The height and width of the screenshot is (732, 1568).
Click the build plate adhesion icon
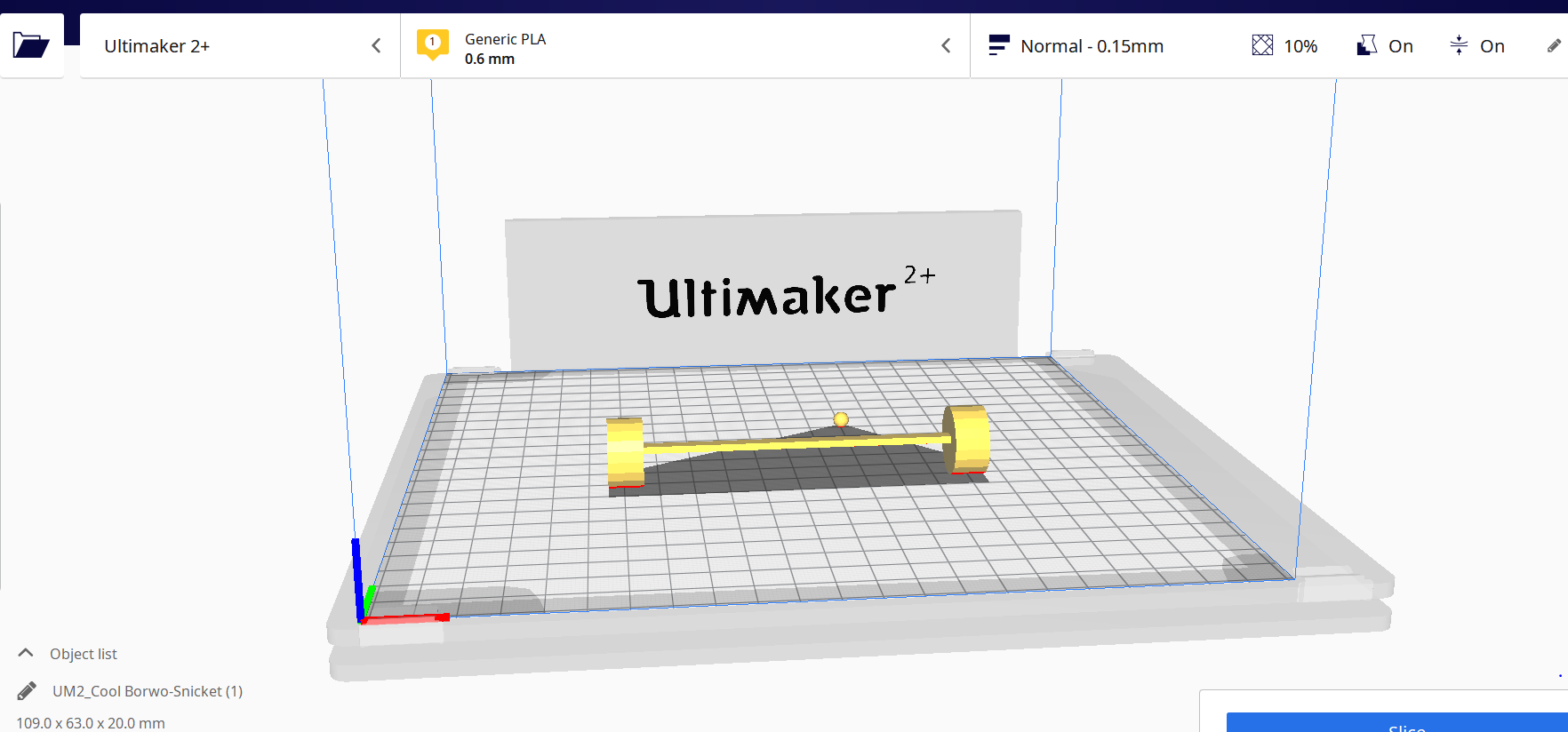[1459, 45]
